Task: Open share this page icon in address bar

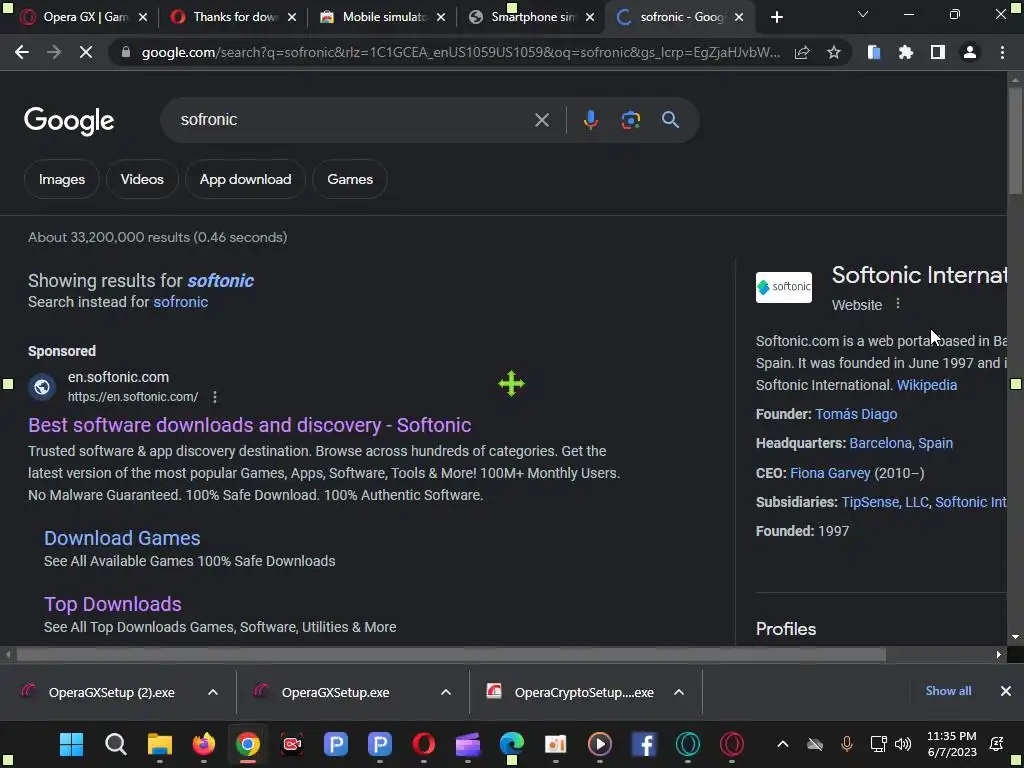Action: pos(802,53)
